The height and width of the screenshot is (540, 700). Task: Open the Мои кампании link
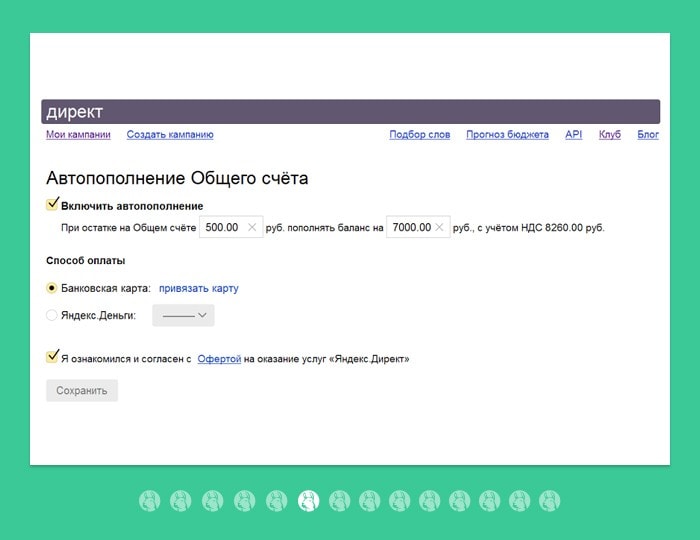(78, 134)
